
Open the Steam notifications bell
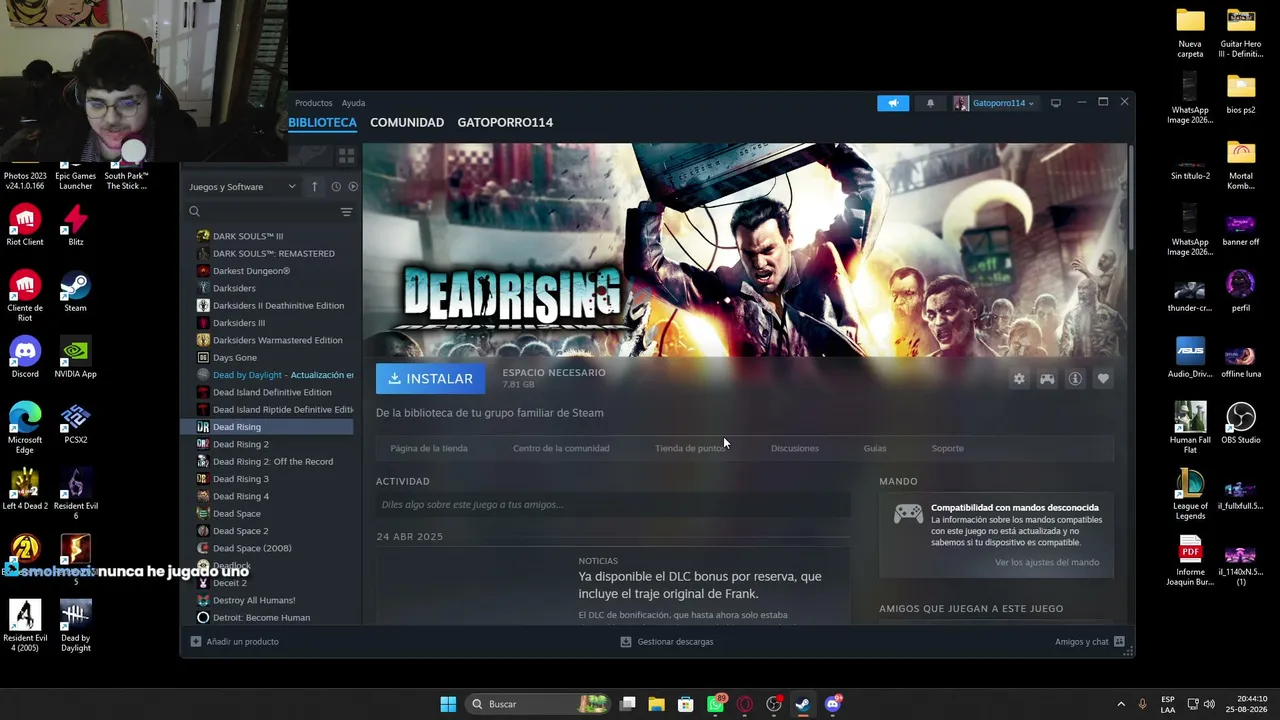pyautogui.click(x=930, y=103)
